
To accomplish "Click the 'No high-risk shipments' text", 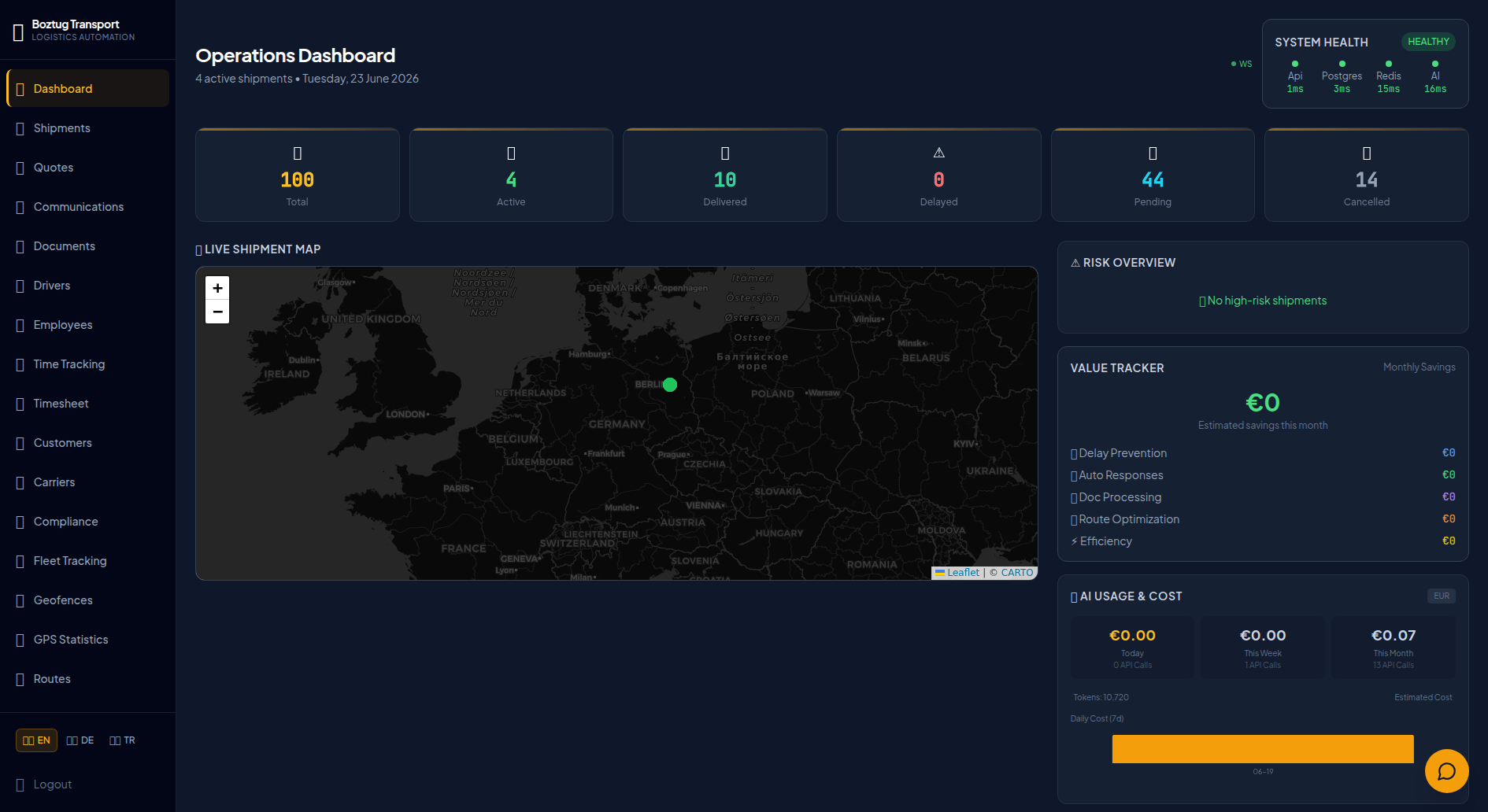I will tap(1263, 301).
